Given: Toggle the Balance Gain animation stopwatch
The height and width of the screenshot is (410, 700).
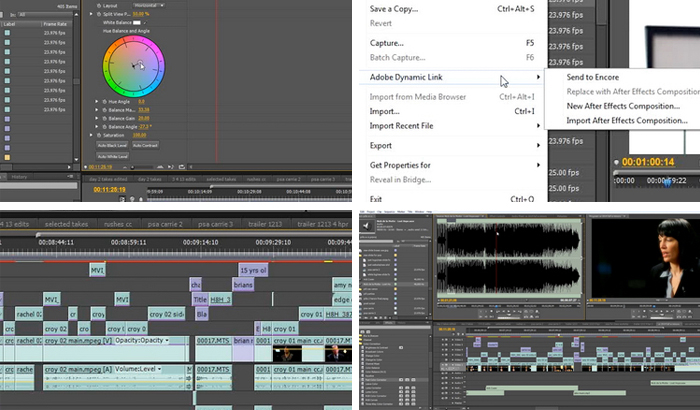Looking at the screenshot, I should [x=105, y=118].
